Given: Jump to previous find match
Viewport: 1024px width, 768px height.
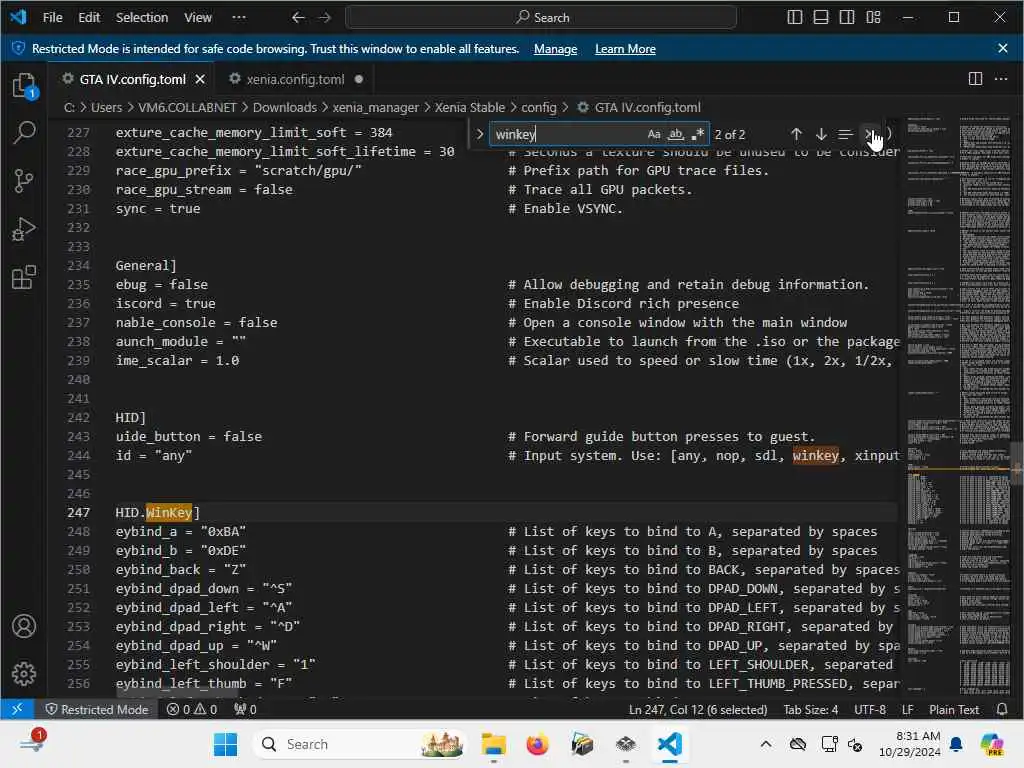Looking at the screenshot, I should [796, 134].
